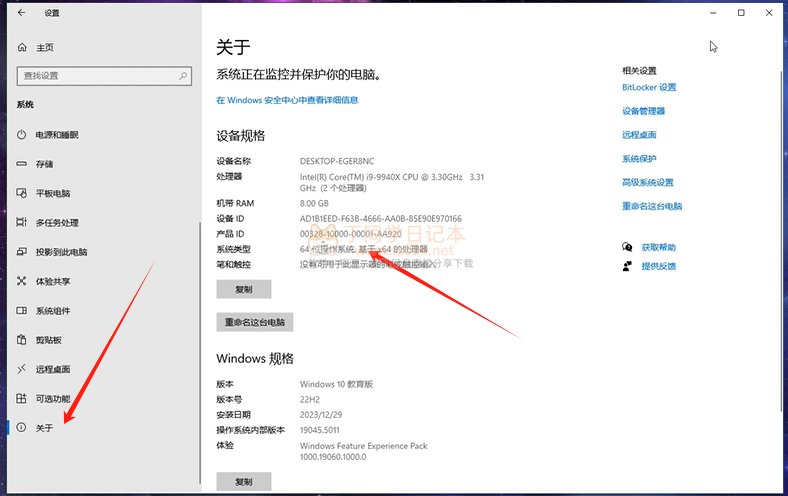
Task: Open BitLocker 设置 link
Action: (649, 87)
